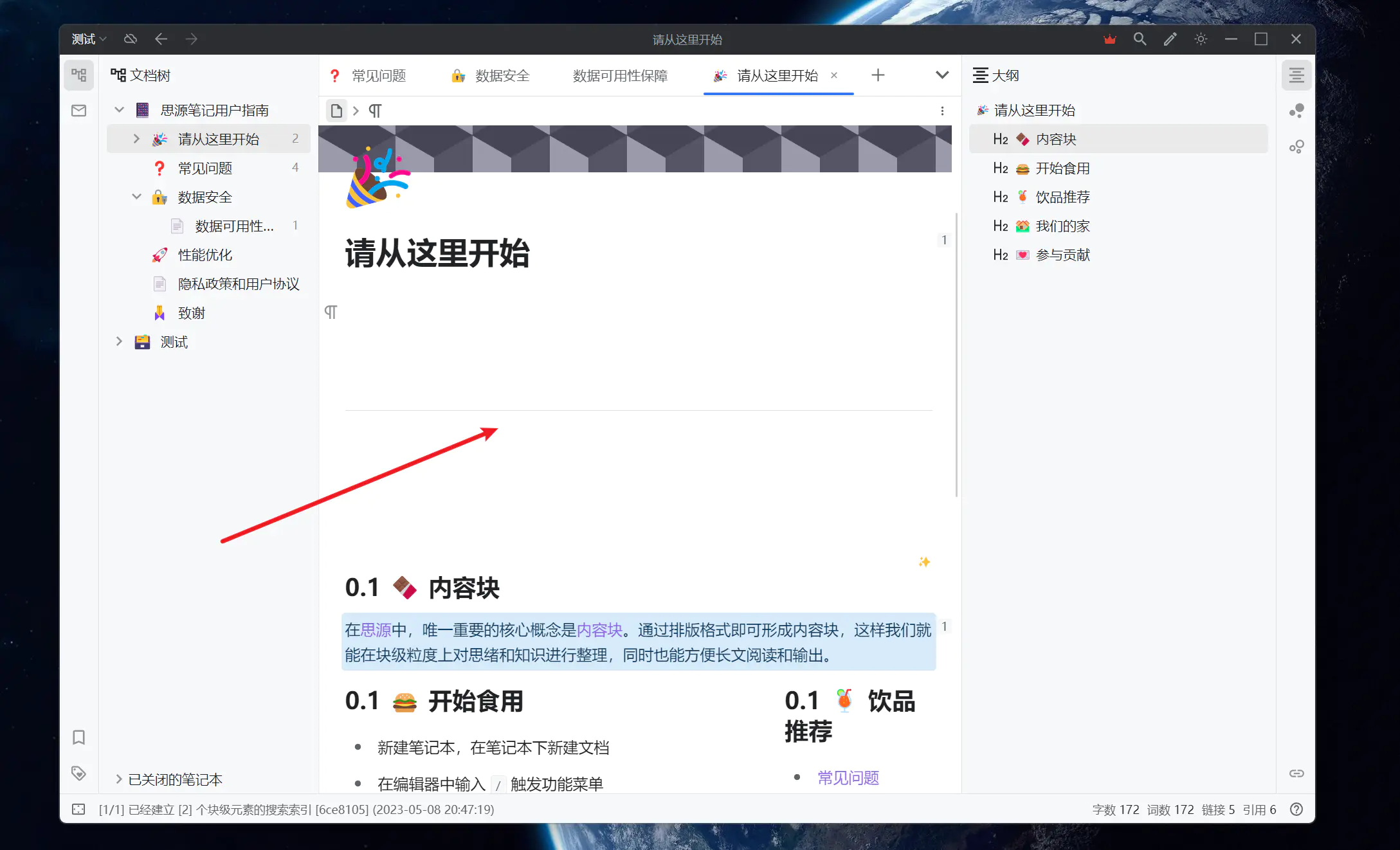Open the backlinks chain icon in right dock

1296,773
